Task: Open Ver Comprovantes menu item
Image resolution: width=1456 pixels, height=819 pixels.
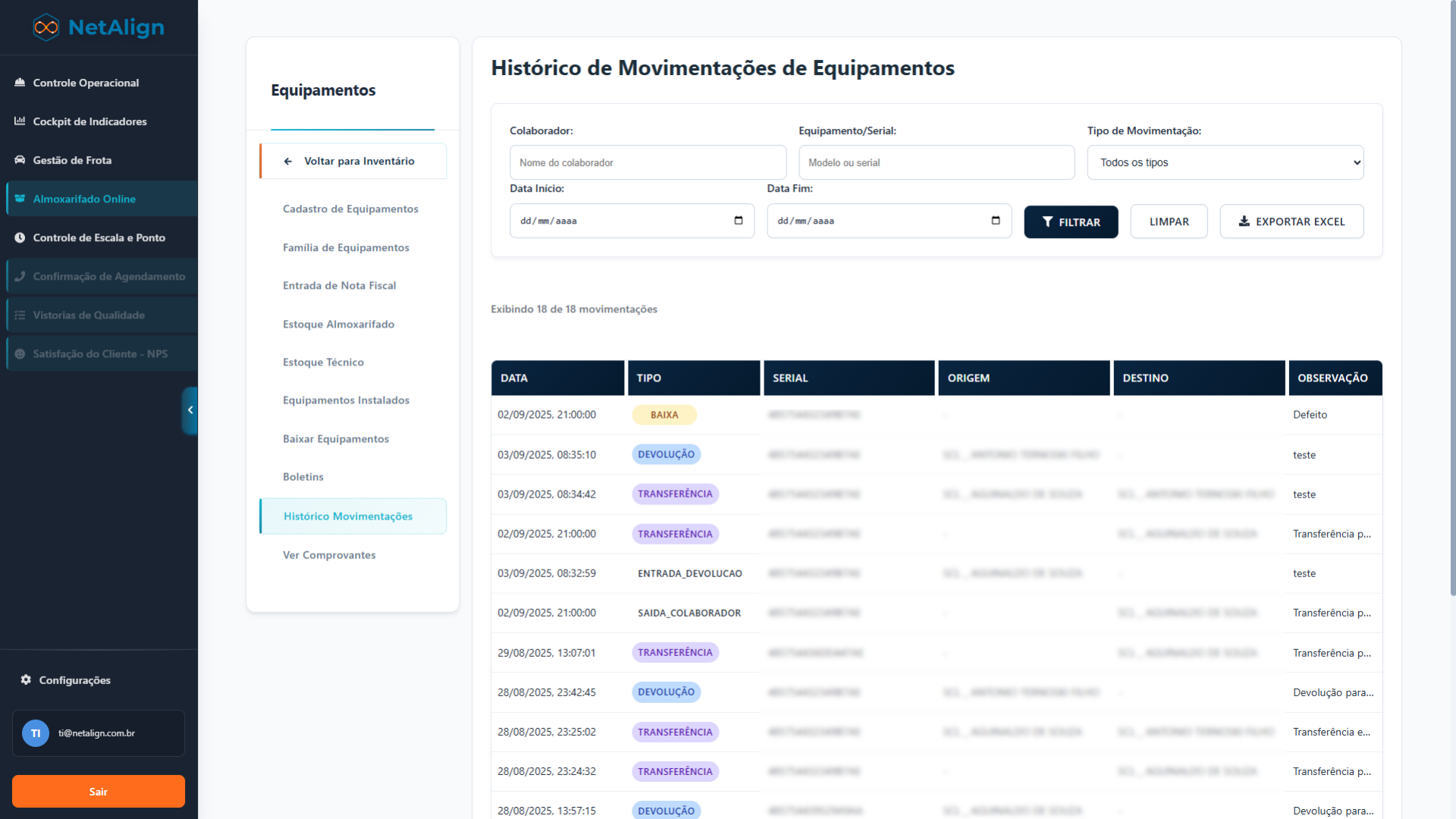Action: click(x=329, y=554)
